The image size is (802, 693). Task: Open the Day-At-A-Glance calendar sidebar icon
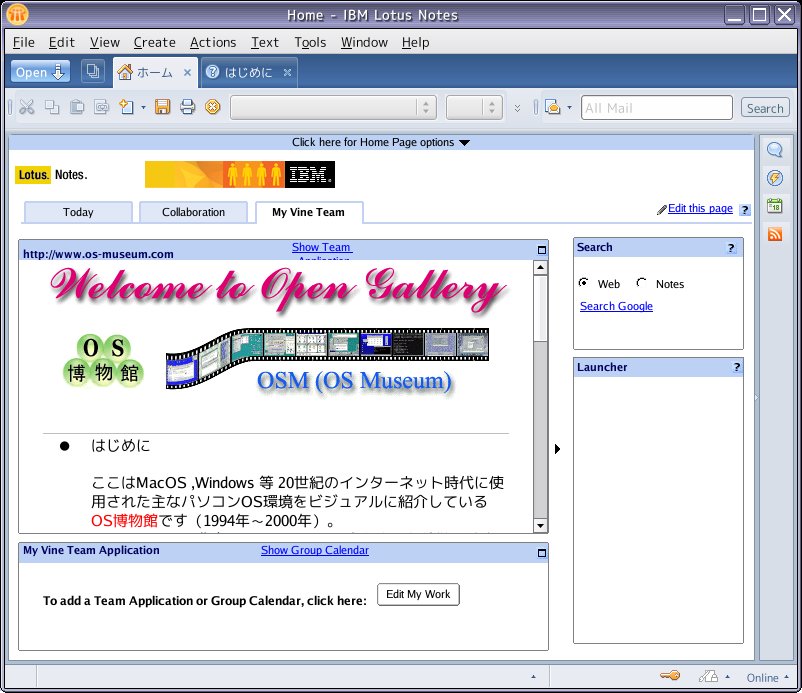coord(775,206)
